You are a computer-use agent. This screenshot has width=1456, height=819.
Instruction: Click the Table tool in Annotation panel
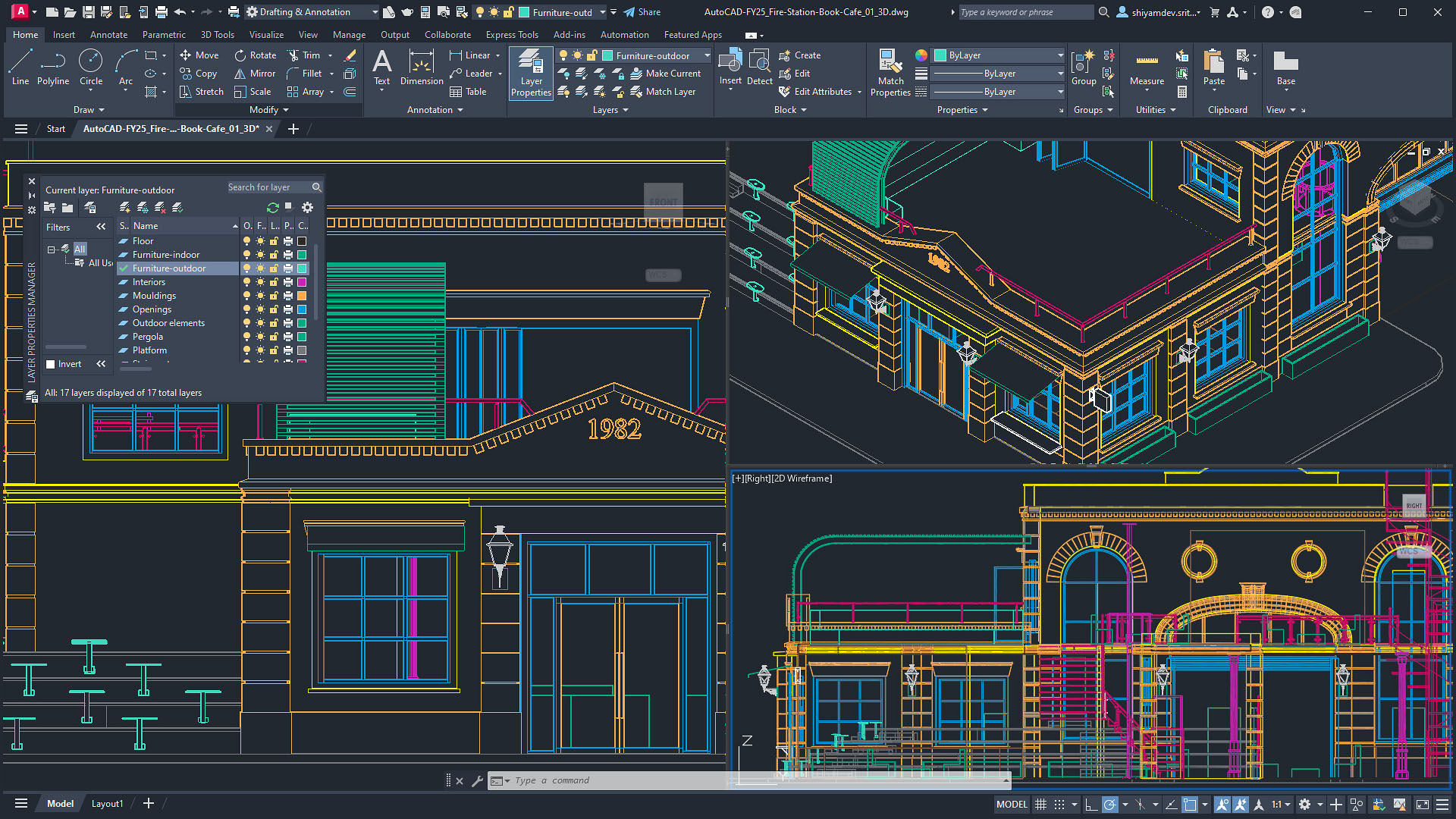468,91
